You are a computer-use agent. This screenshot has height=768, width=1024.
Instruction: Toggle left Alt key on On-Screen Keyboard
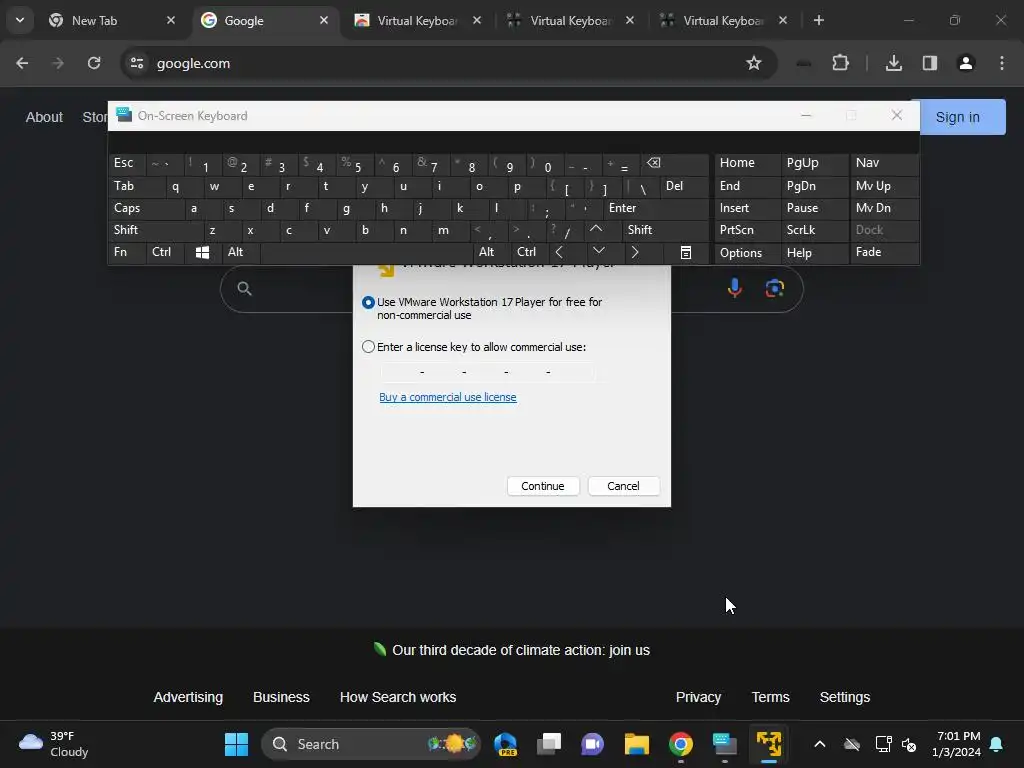click(x=240, y=253)
